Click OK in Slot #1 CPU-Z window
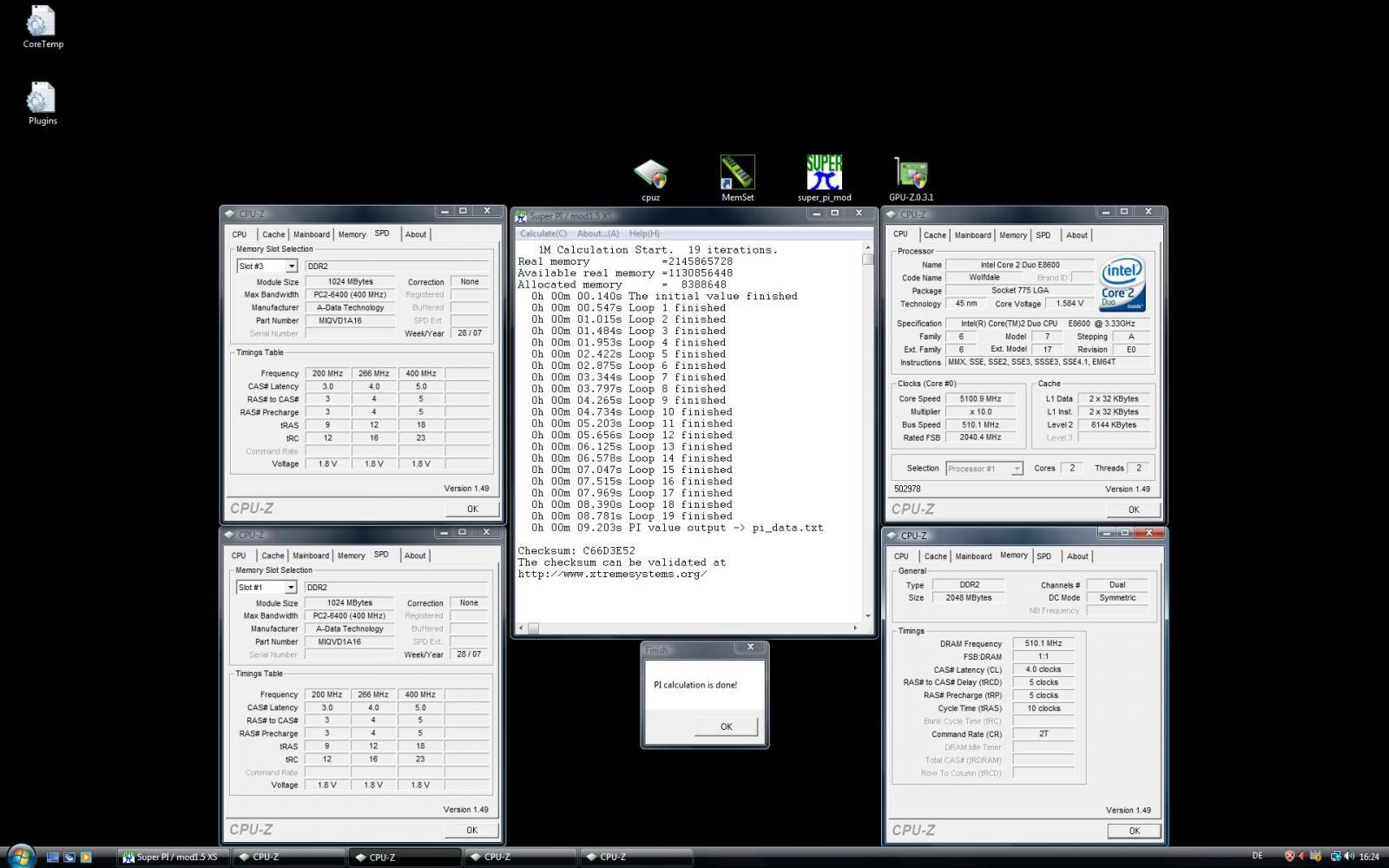This screenshot has height=868, width=1389. [471, 830]
